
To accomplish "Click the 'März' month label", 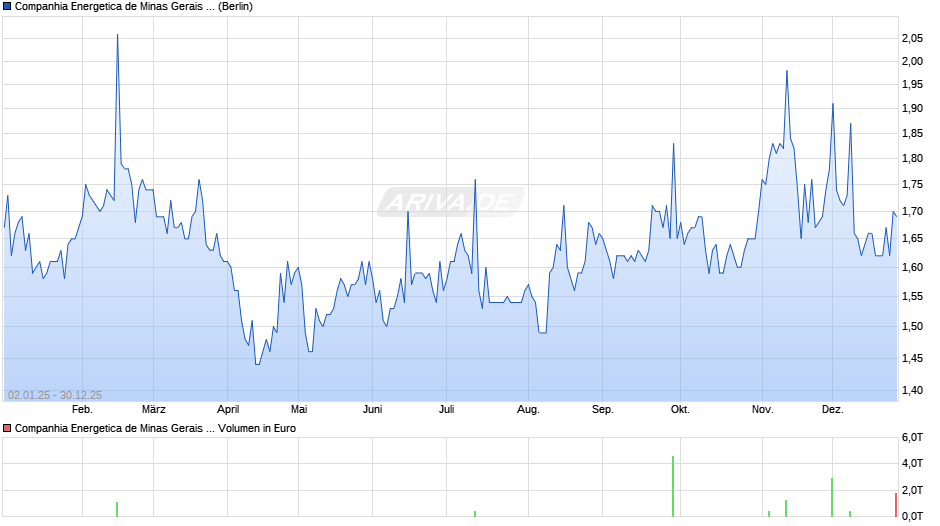I will coord(153,410).
